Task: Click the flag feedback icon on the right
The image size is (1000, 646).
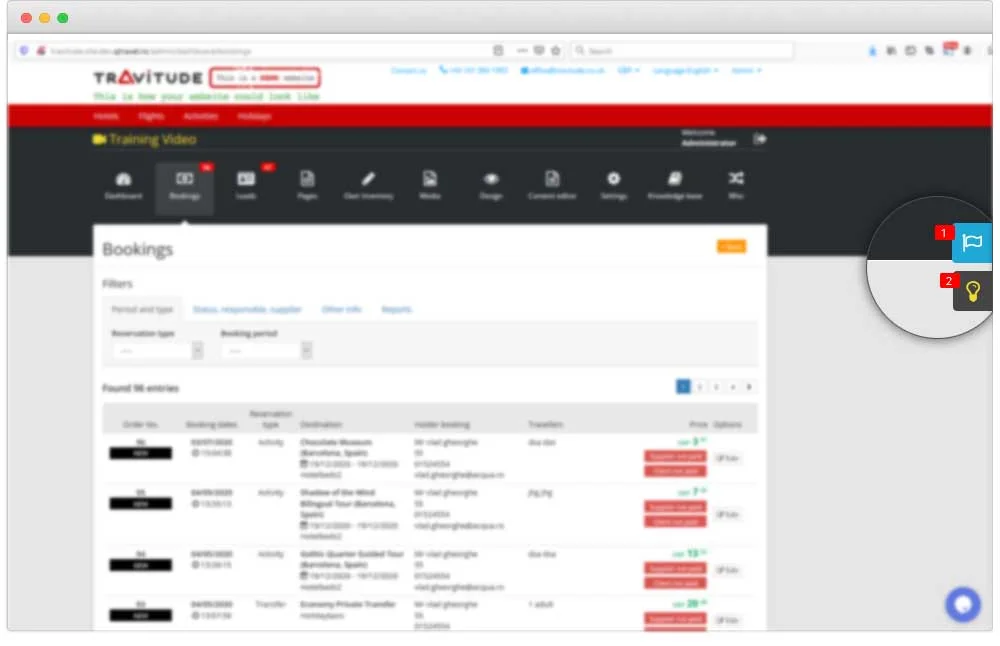Action: [971, 242]
